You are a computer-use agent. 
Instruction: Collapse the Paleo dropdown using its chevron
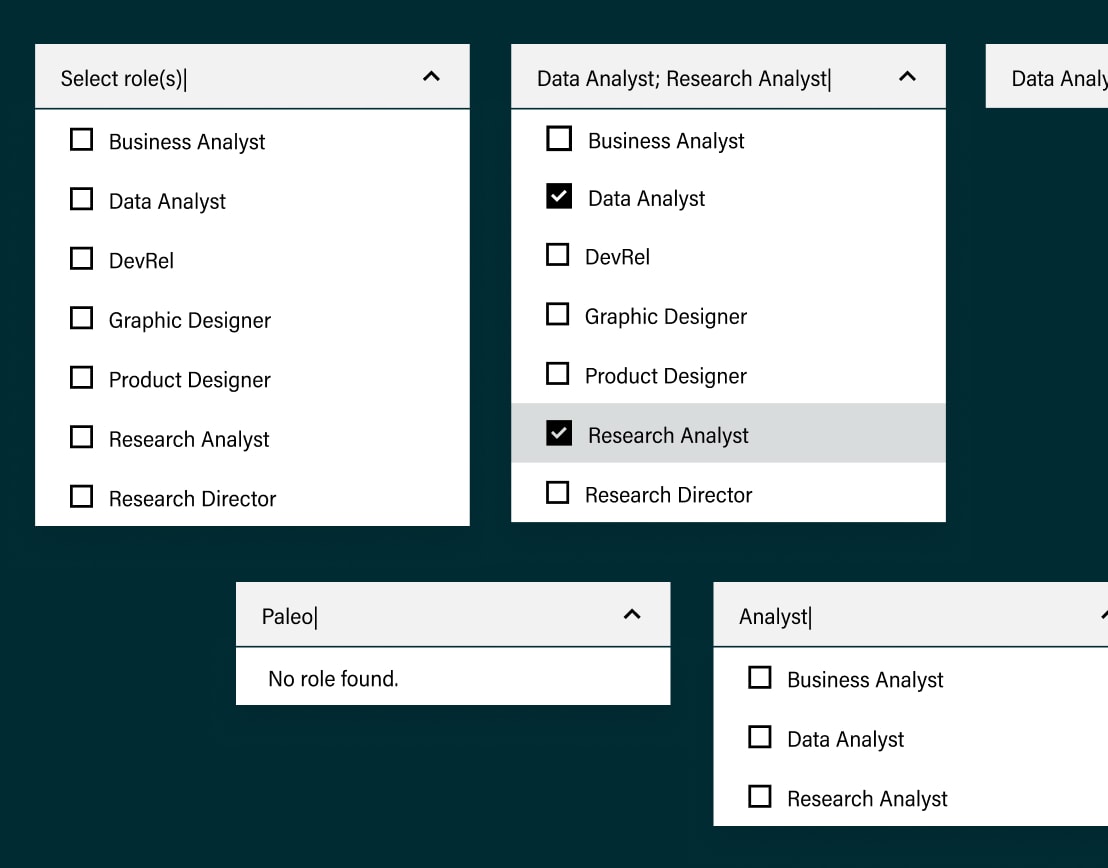pos(632,615)
